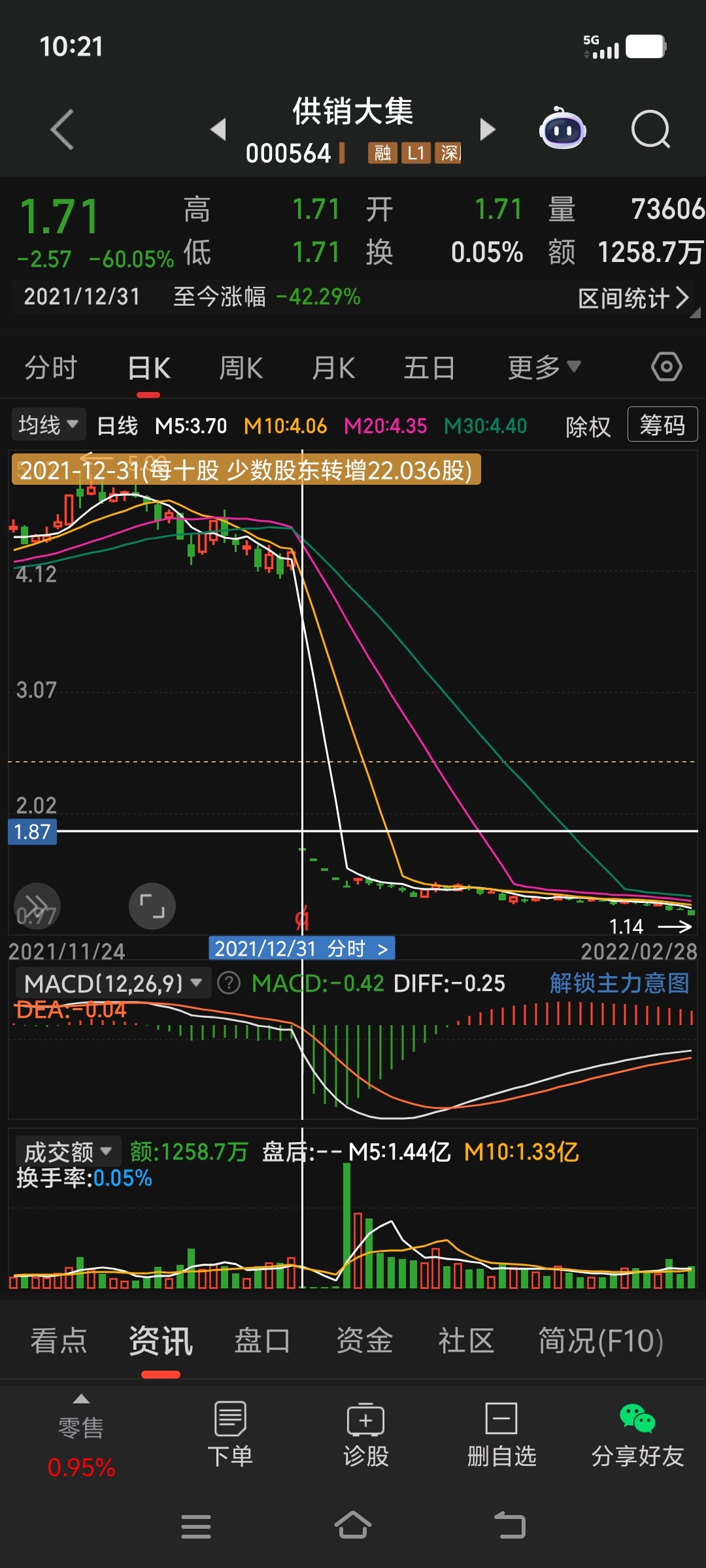Go to next stock with right triangle
The image size is (706, 1568).
click(x=488, y=129)
